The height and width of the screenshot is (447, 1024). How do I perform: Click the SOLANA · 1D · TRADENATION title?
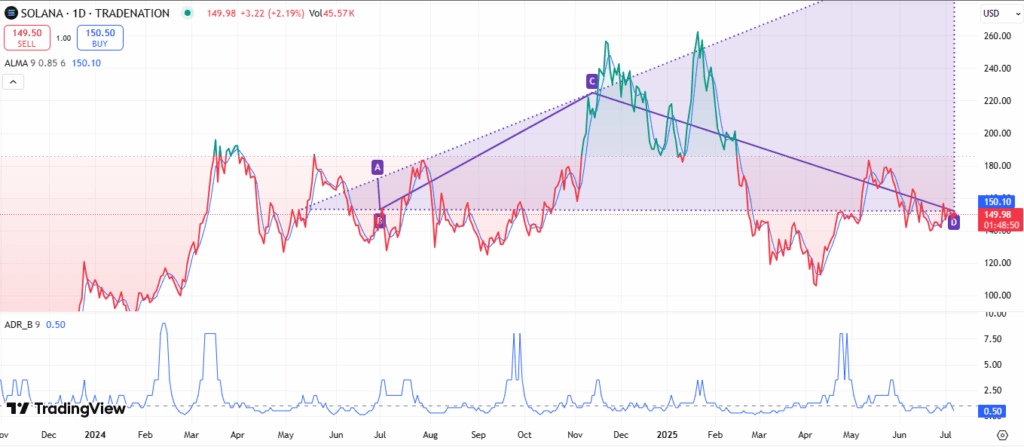click(x=91, y=13)
